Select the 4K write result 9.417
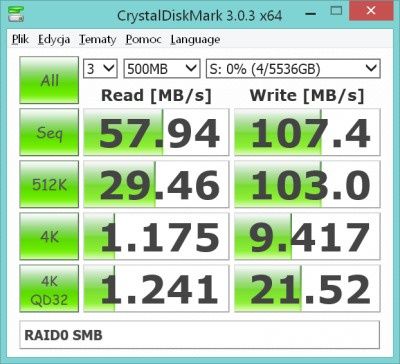The height and width of the screenshot is (364, 400). click(x=307, y=236)
